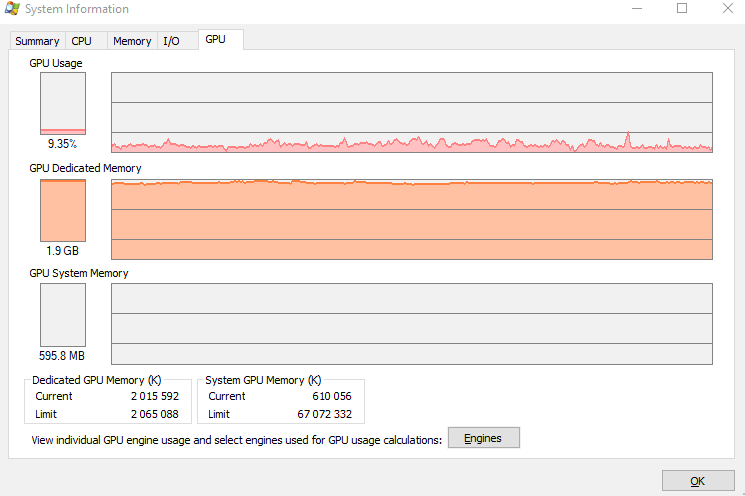Go to the I/O tab
The width and height of the screenshot is (745, 496).
coord(171,41)
